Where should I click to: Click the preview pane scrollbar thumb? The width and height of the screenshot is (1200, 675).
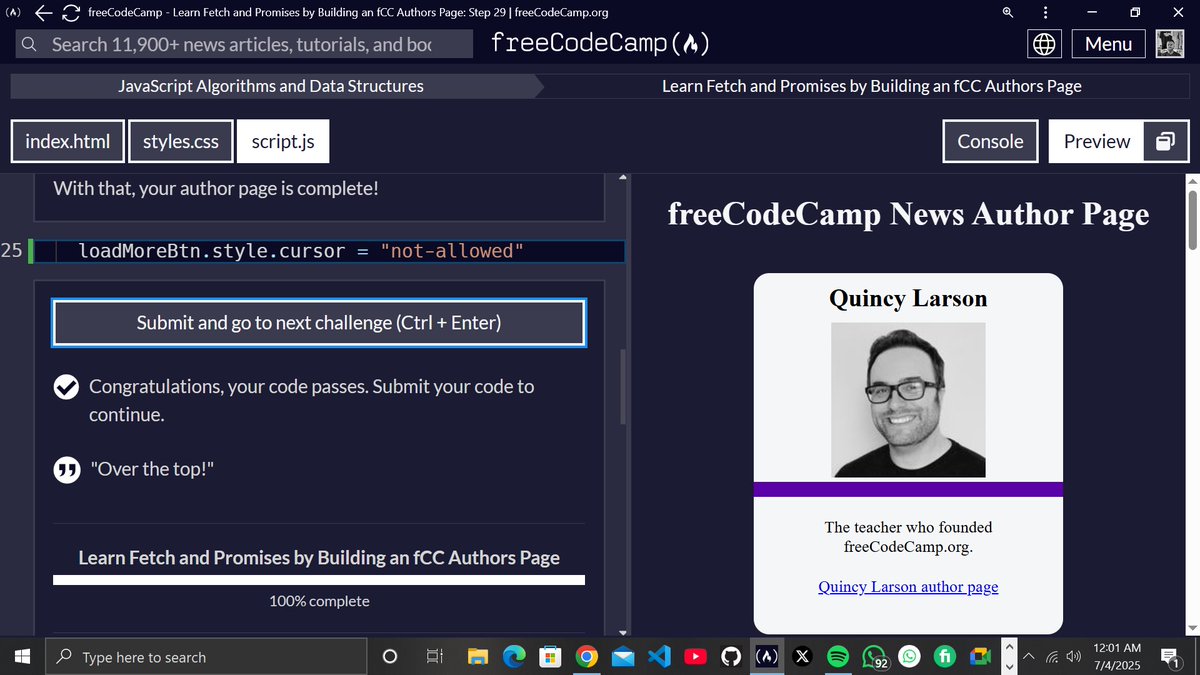[1191, 220]
